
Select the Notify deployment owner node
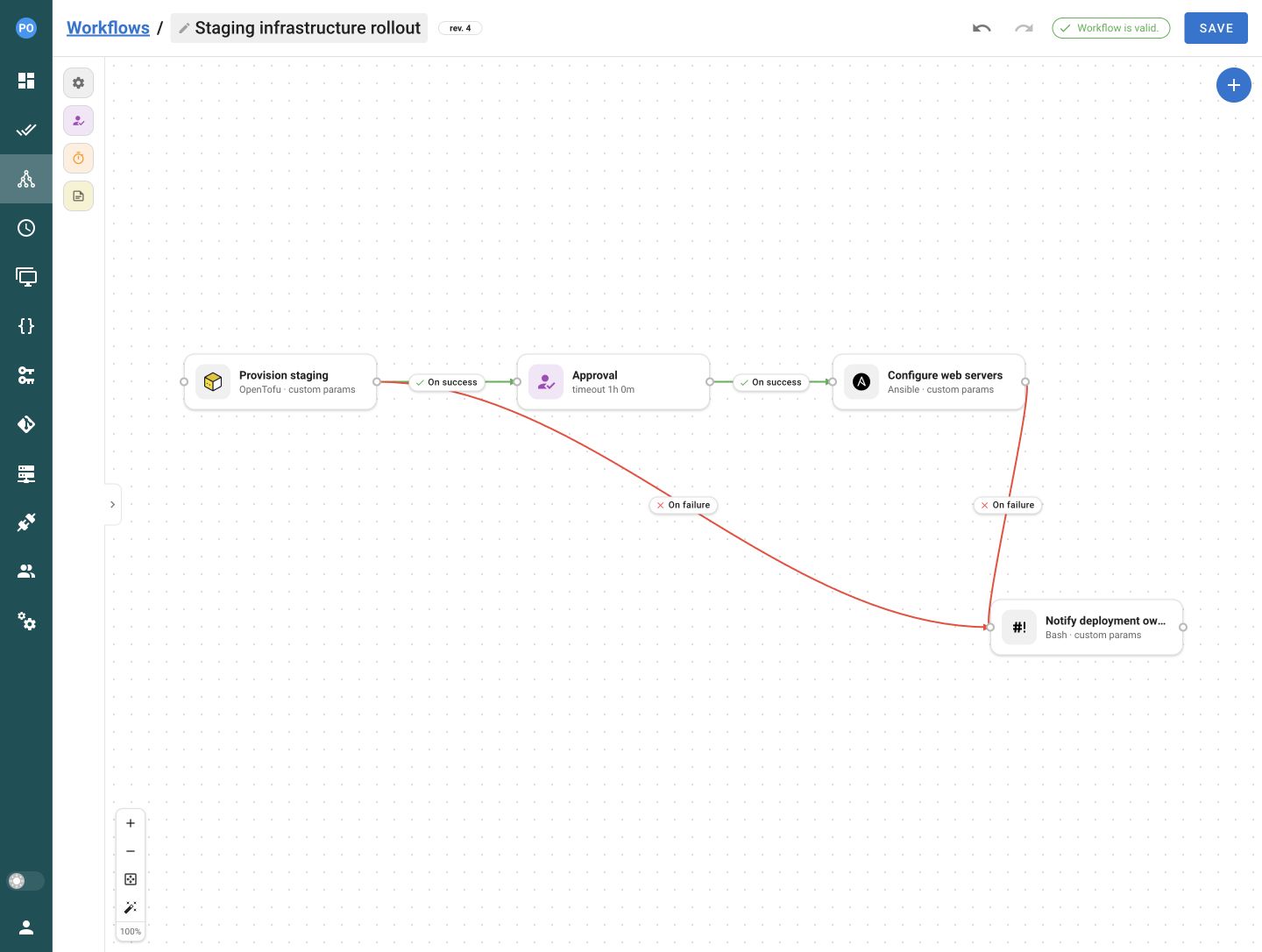[1087, 627]
